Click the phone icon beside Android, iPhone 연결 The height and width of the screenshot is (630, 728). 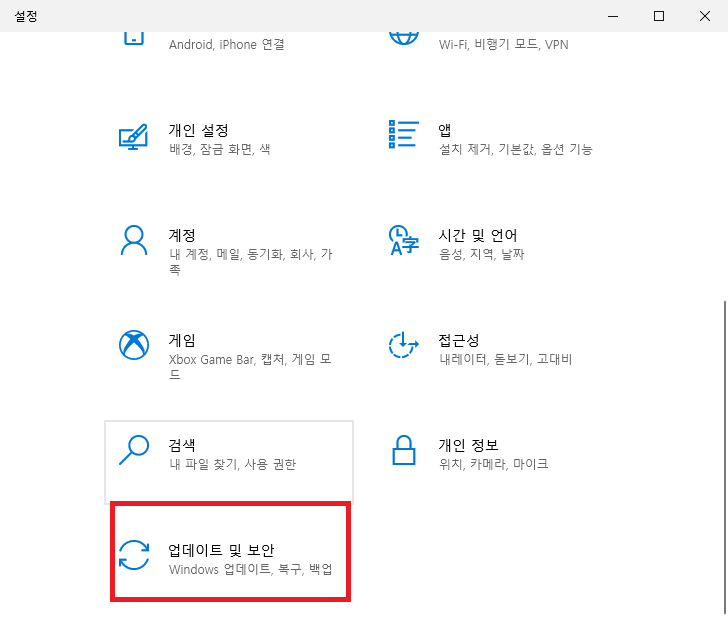point(134,38)
